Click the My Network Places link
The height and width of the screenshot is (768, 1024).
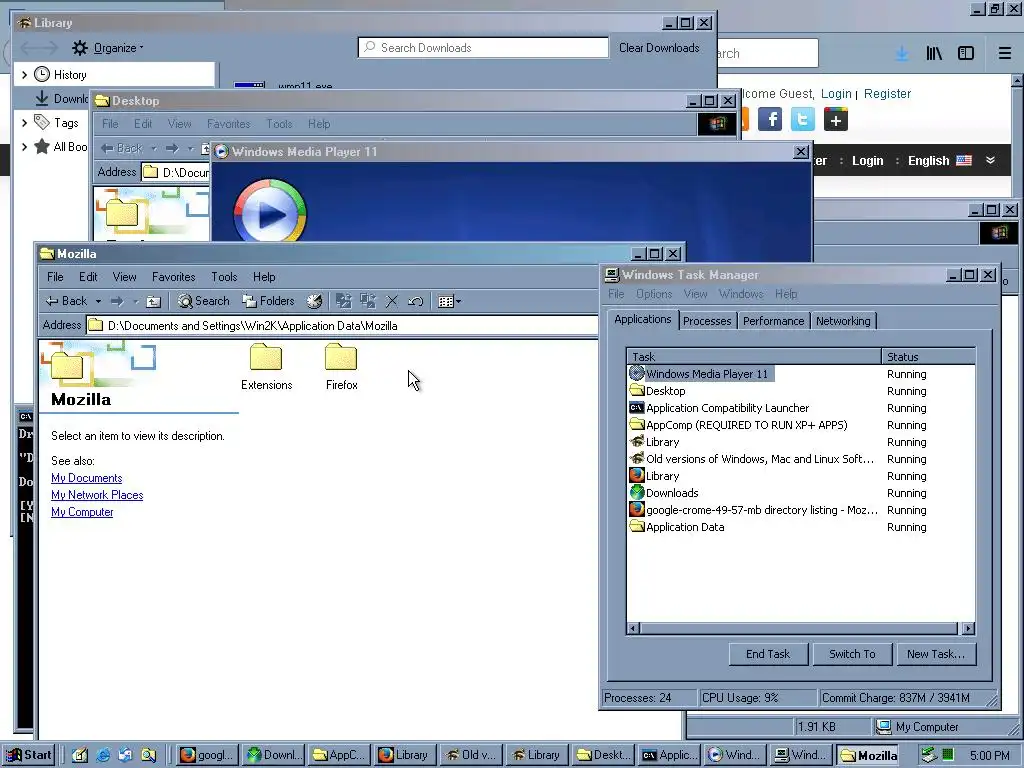click(x=97, y=495)
